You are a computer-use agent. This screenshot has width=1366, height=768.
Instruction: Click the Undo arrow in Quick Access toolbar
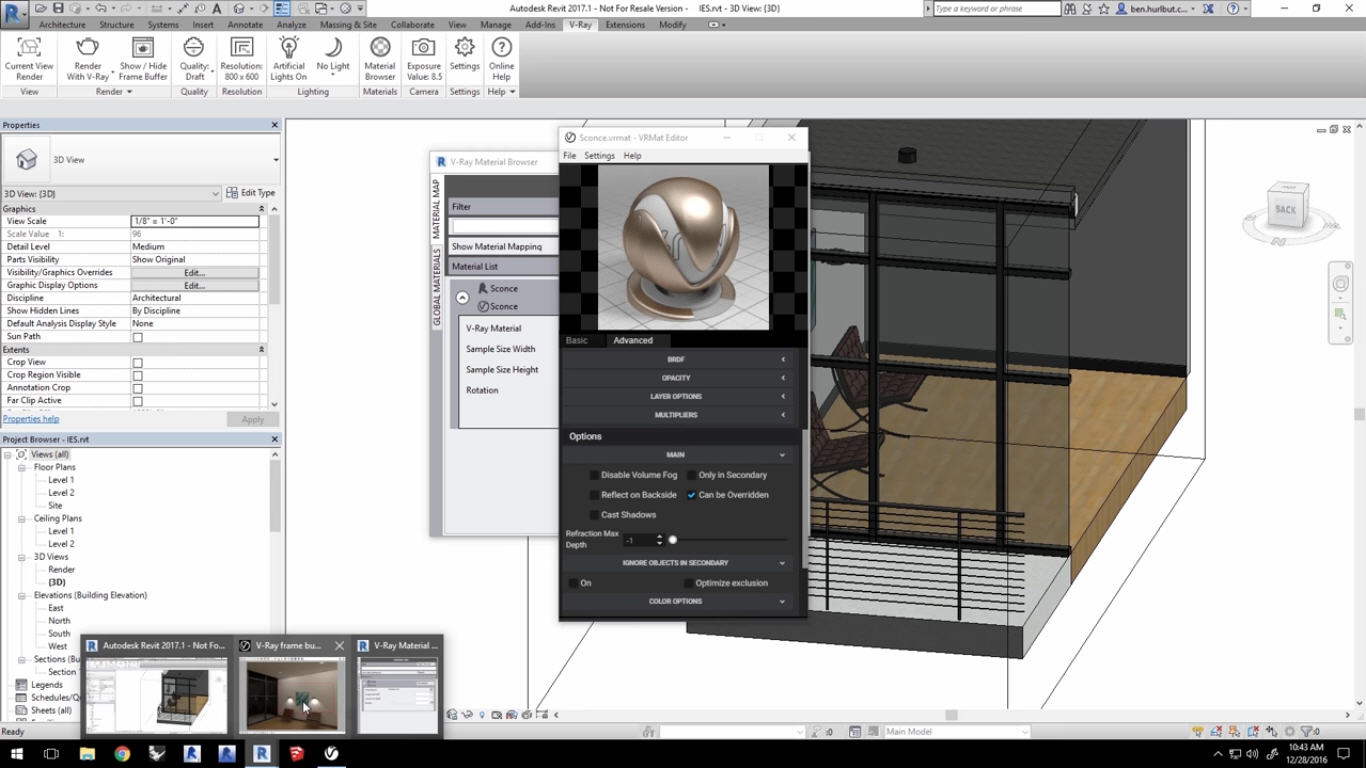pos(102,8)
